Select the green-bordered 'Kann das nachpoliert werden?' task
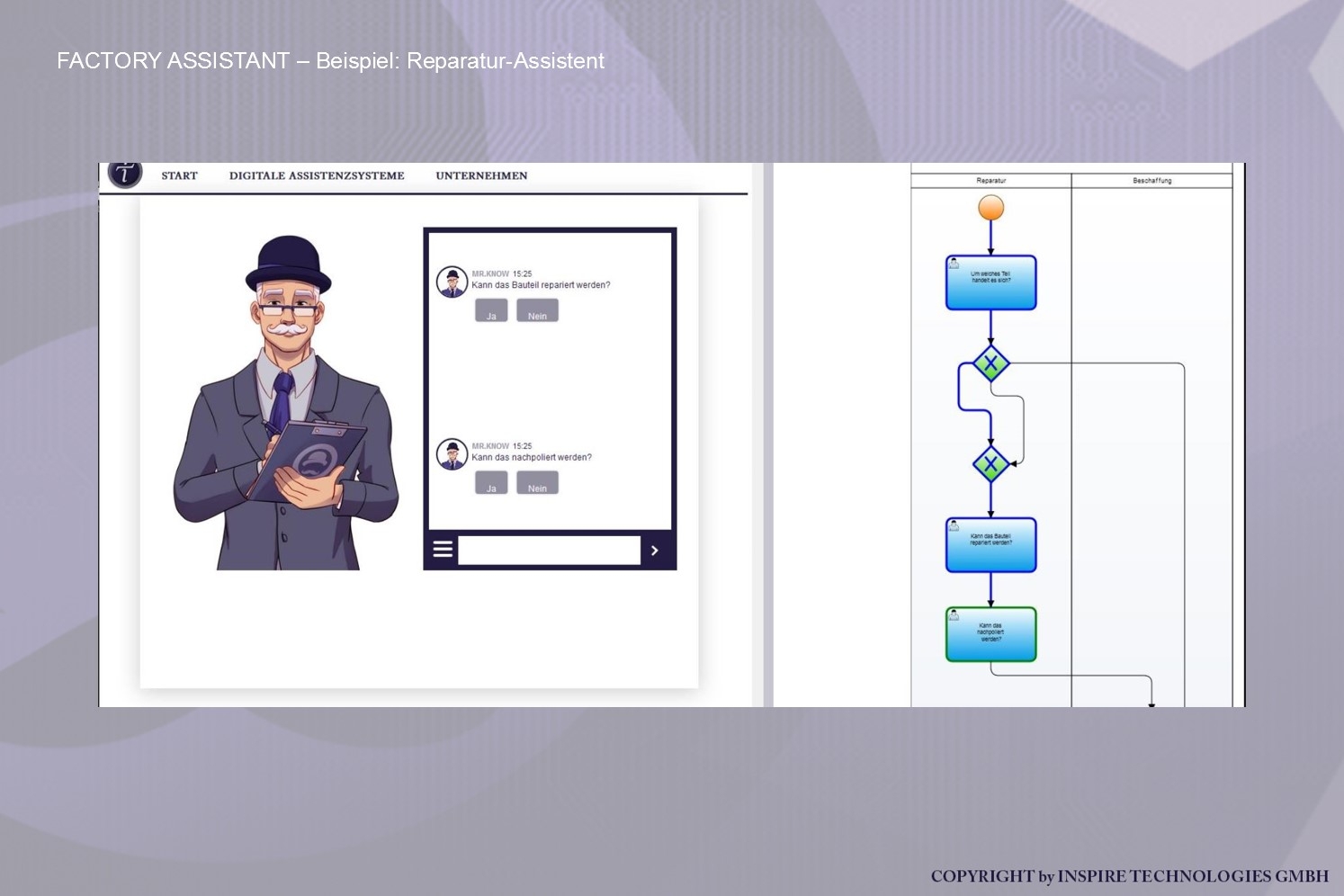The height and width of the screenshot is (896, 1344). click(x=990, y=634)
